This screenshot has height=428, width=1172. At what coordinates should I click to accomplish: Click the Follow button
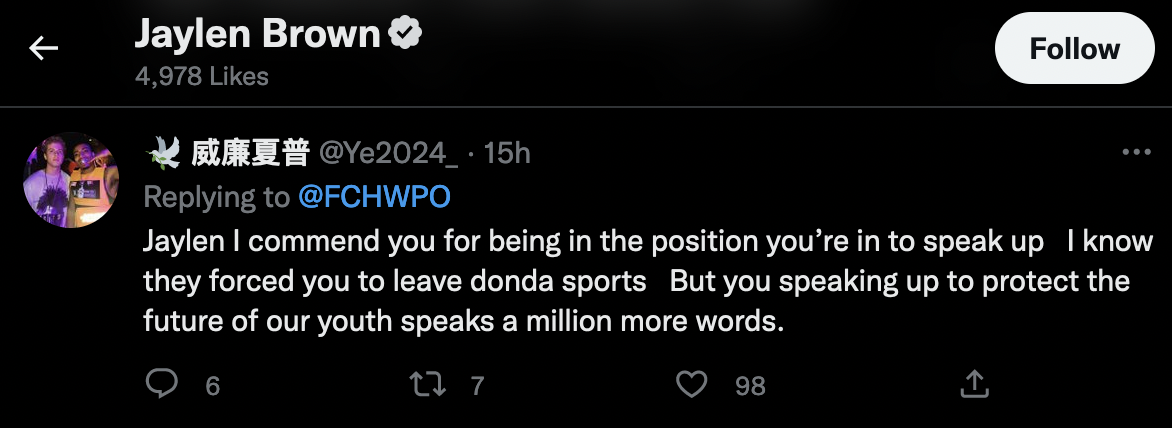point(1075,49)
